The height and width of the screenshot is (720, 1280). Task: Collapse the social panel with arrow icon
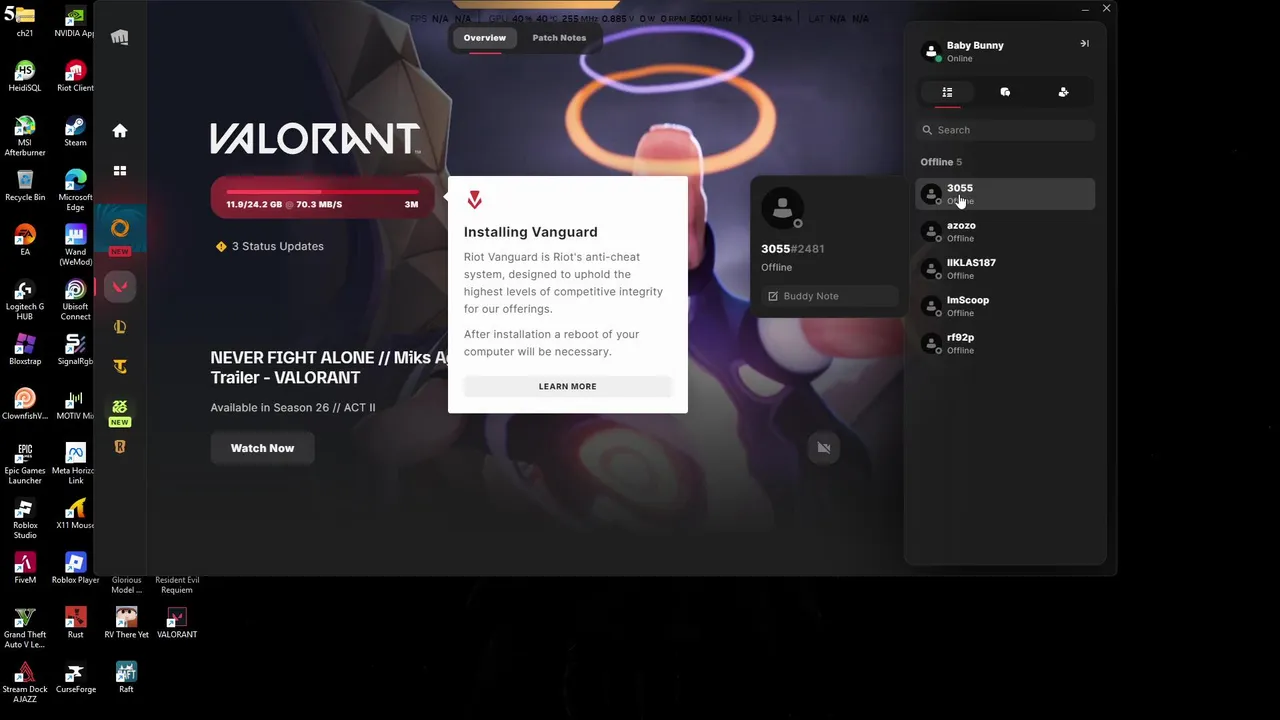1084,44
